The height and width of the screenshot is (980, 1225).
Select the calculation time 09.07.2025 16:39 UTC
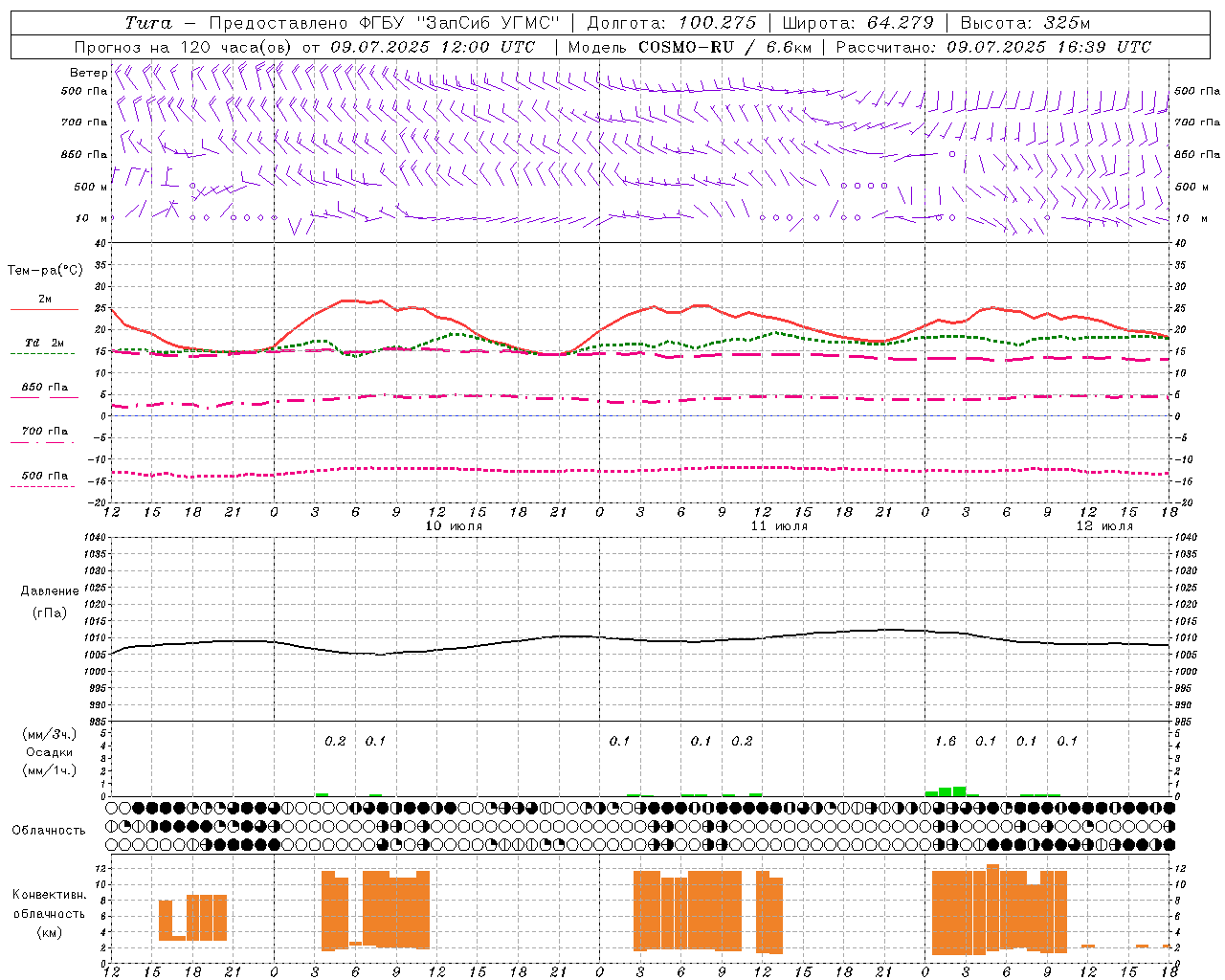pos(1049,47)
